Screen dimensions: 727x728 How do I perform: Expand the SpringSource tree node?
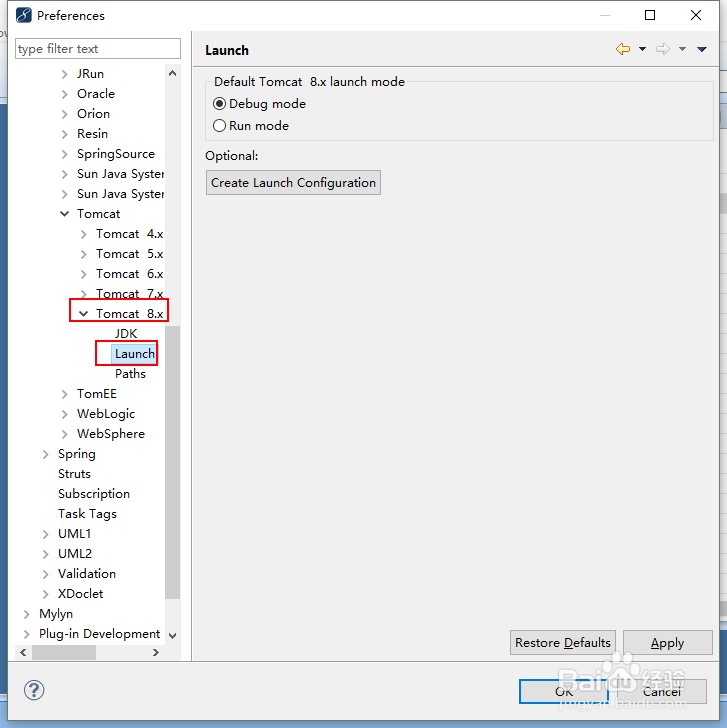pyautogui.click(x=65, y=154)
